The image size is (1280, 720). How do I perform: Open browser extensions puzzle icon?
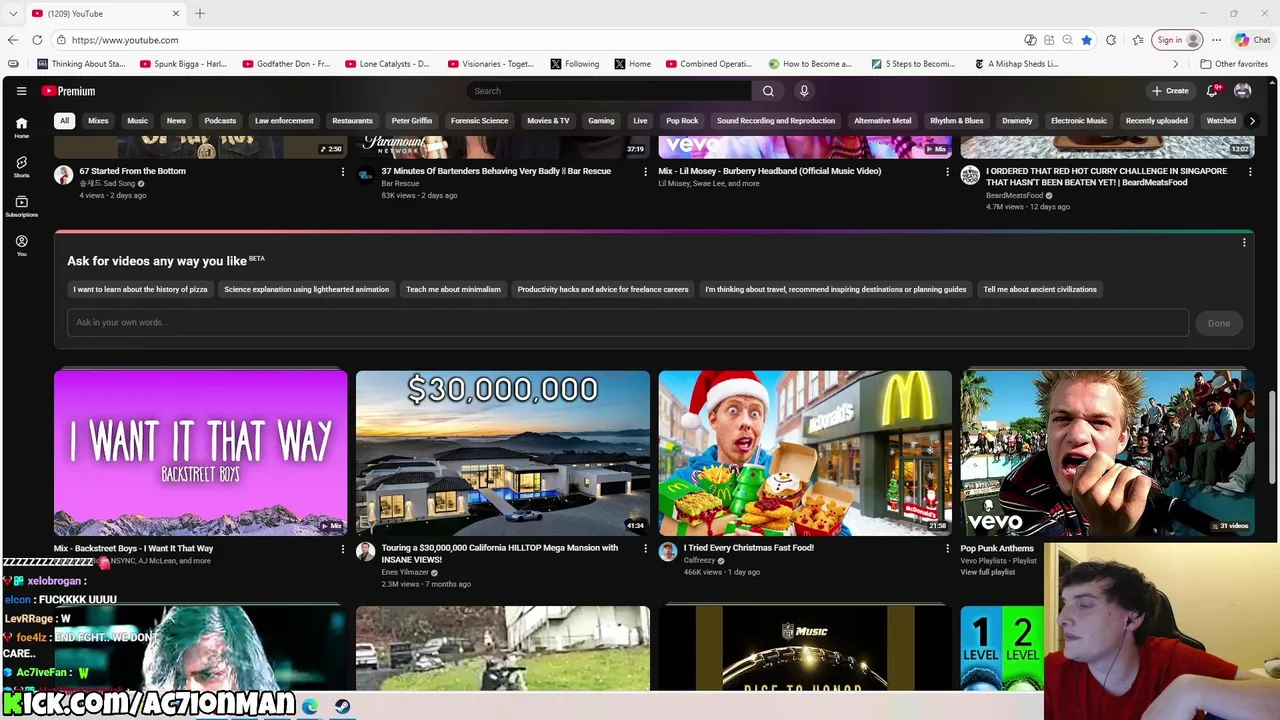pos(1111,40)
